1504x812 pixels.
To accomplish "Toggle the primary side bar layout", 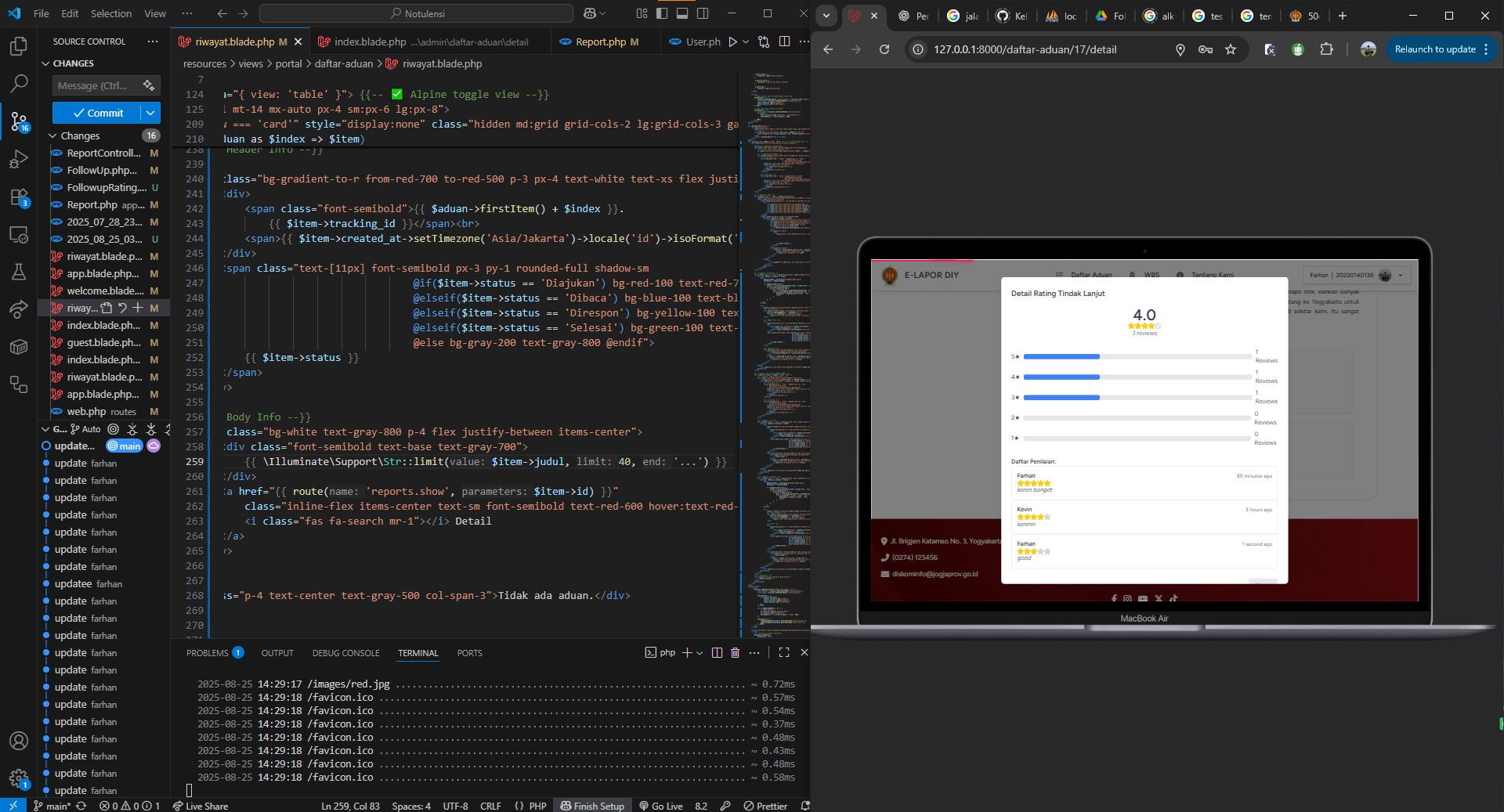I will 662,13.
